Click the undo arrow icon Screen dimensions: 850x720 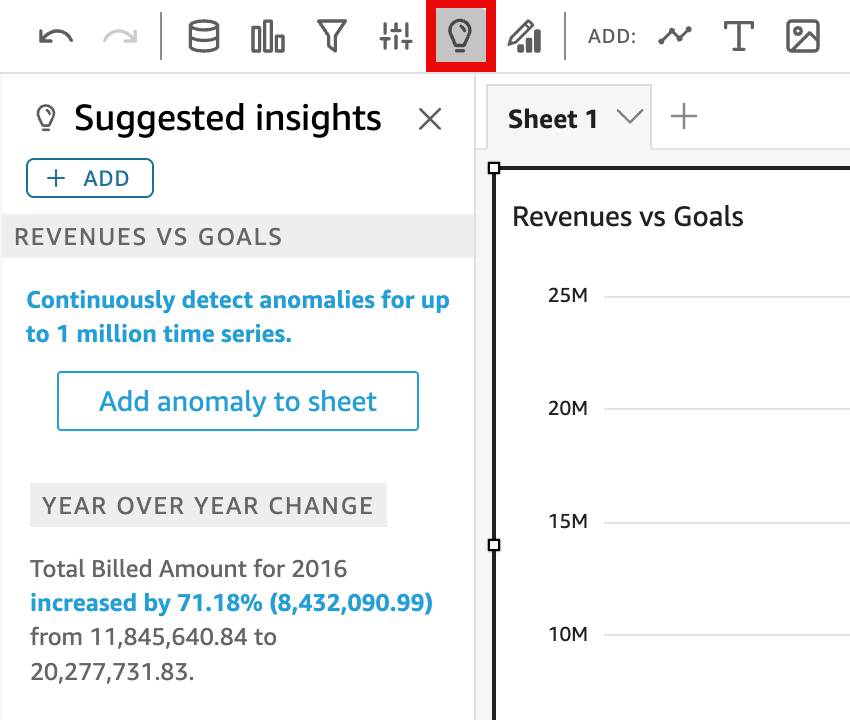point(56,37)
